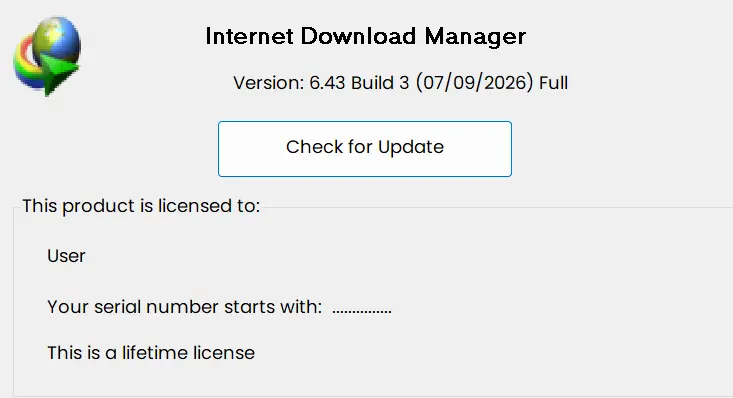733x398 pixels.
Task: Click the dotted masked serial number
Action: [x=362, y=311]
